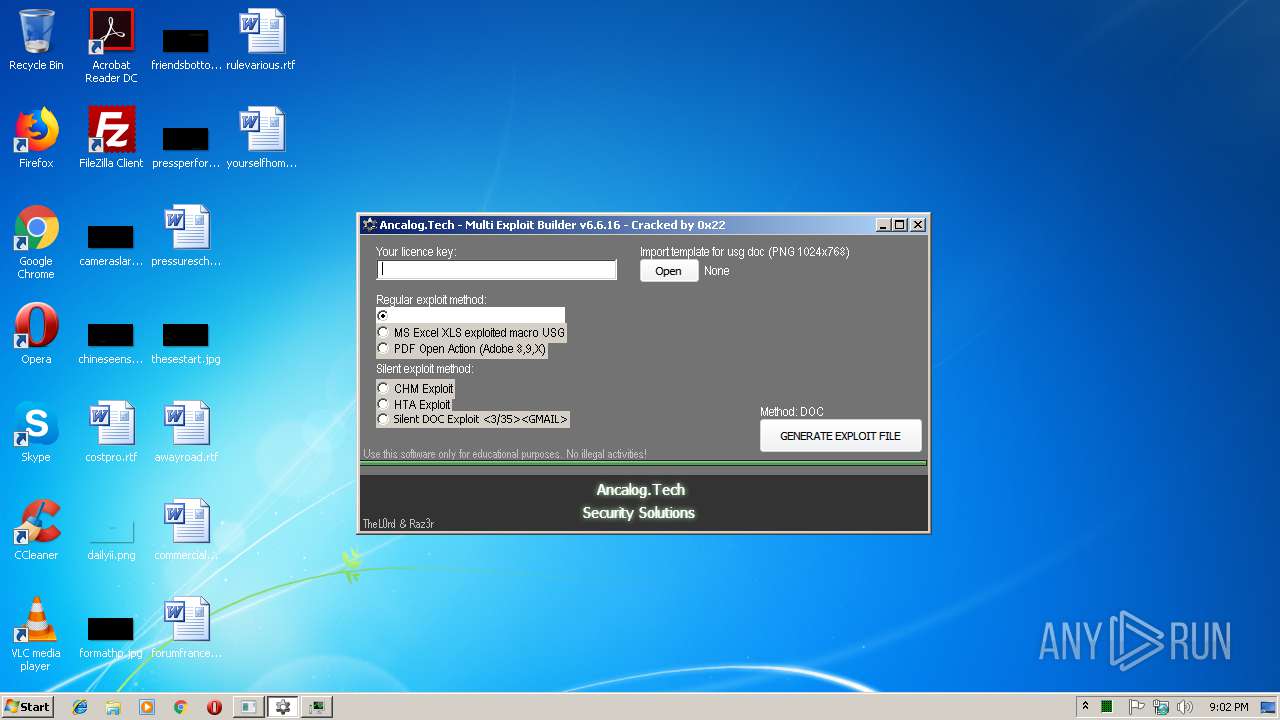
Task: Select the commercial... Word document
Action: coord(186,530)
